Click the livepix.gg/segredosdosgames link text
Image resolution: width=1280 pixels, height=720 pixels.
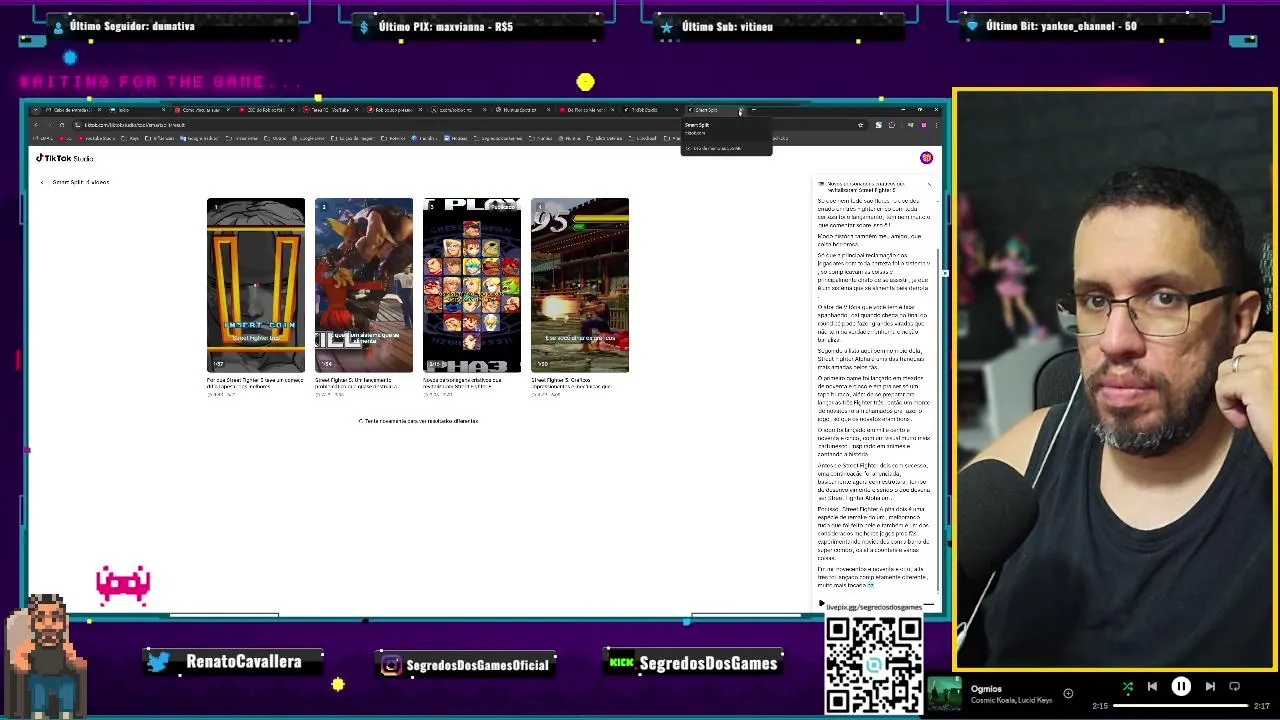click(x=874, y=607)
